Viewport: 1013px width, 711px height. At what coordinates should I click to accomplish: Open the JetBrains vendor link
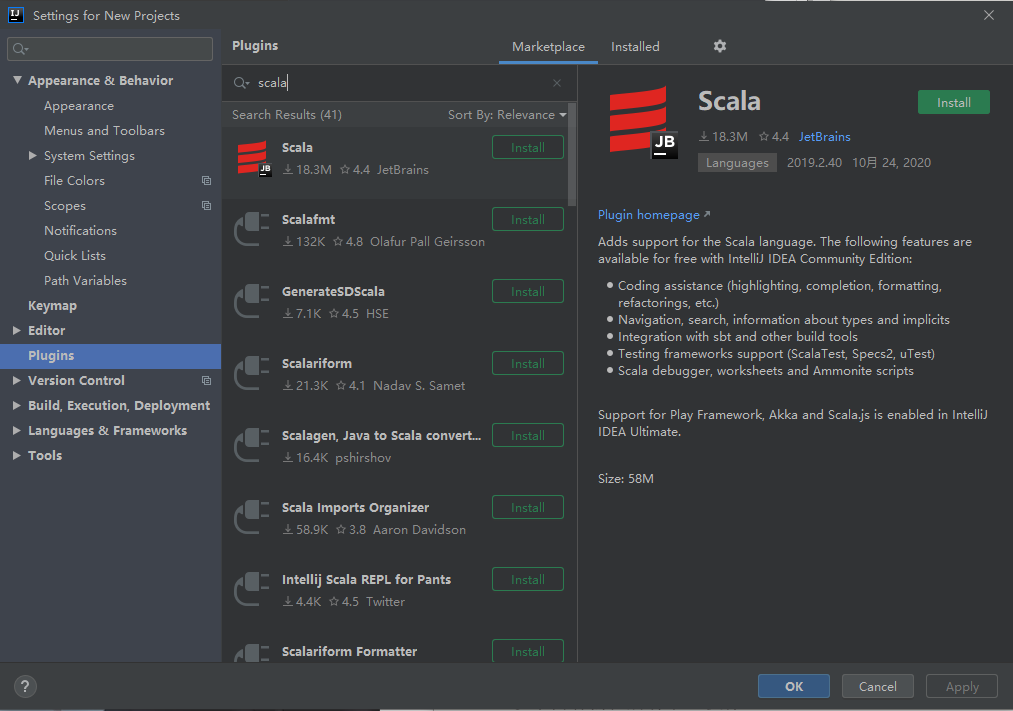(824, 136)
